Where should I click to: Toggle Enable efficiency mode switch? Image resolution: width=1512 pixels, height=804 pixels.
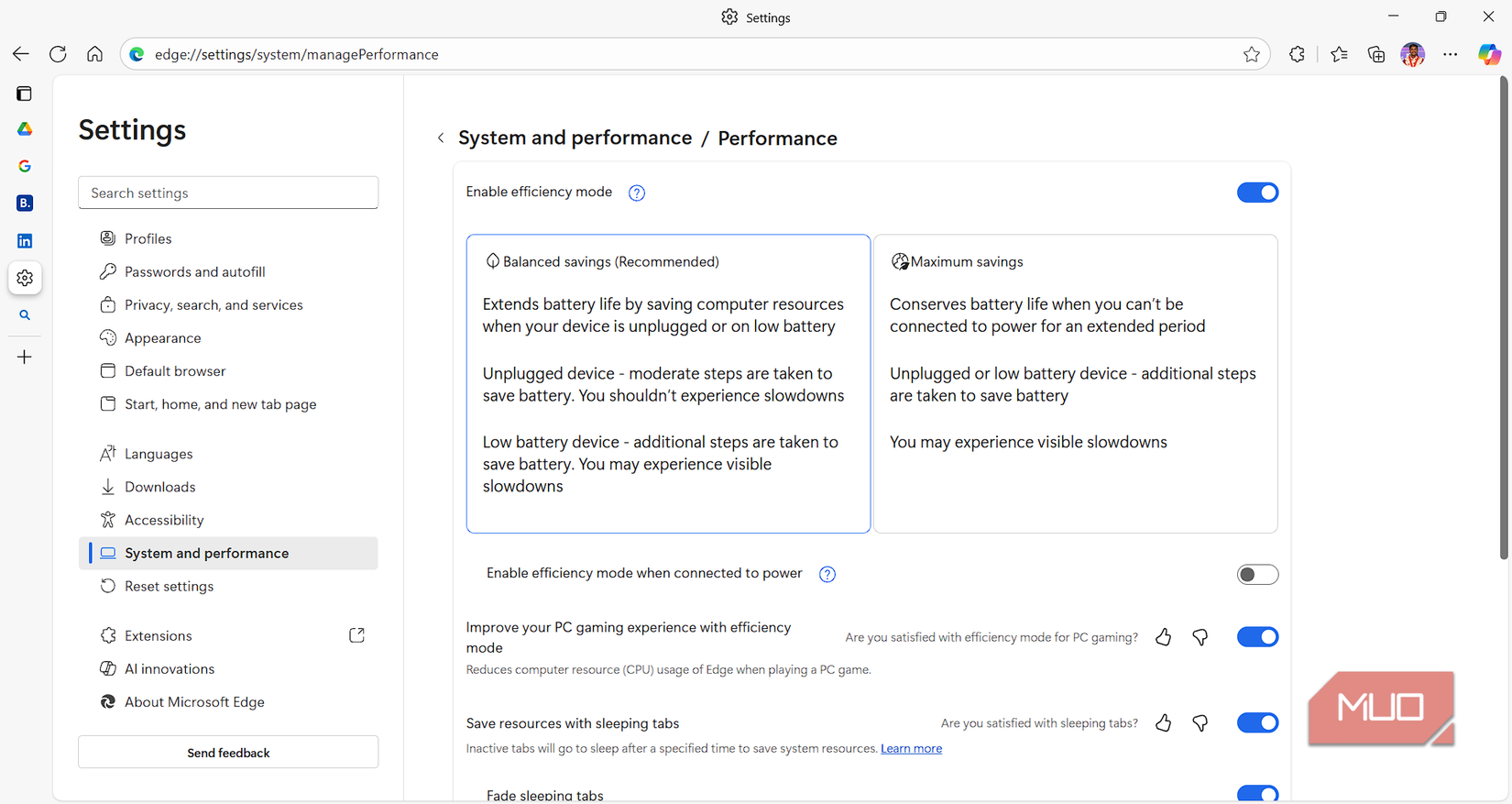point(1257,193)
